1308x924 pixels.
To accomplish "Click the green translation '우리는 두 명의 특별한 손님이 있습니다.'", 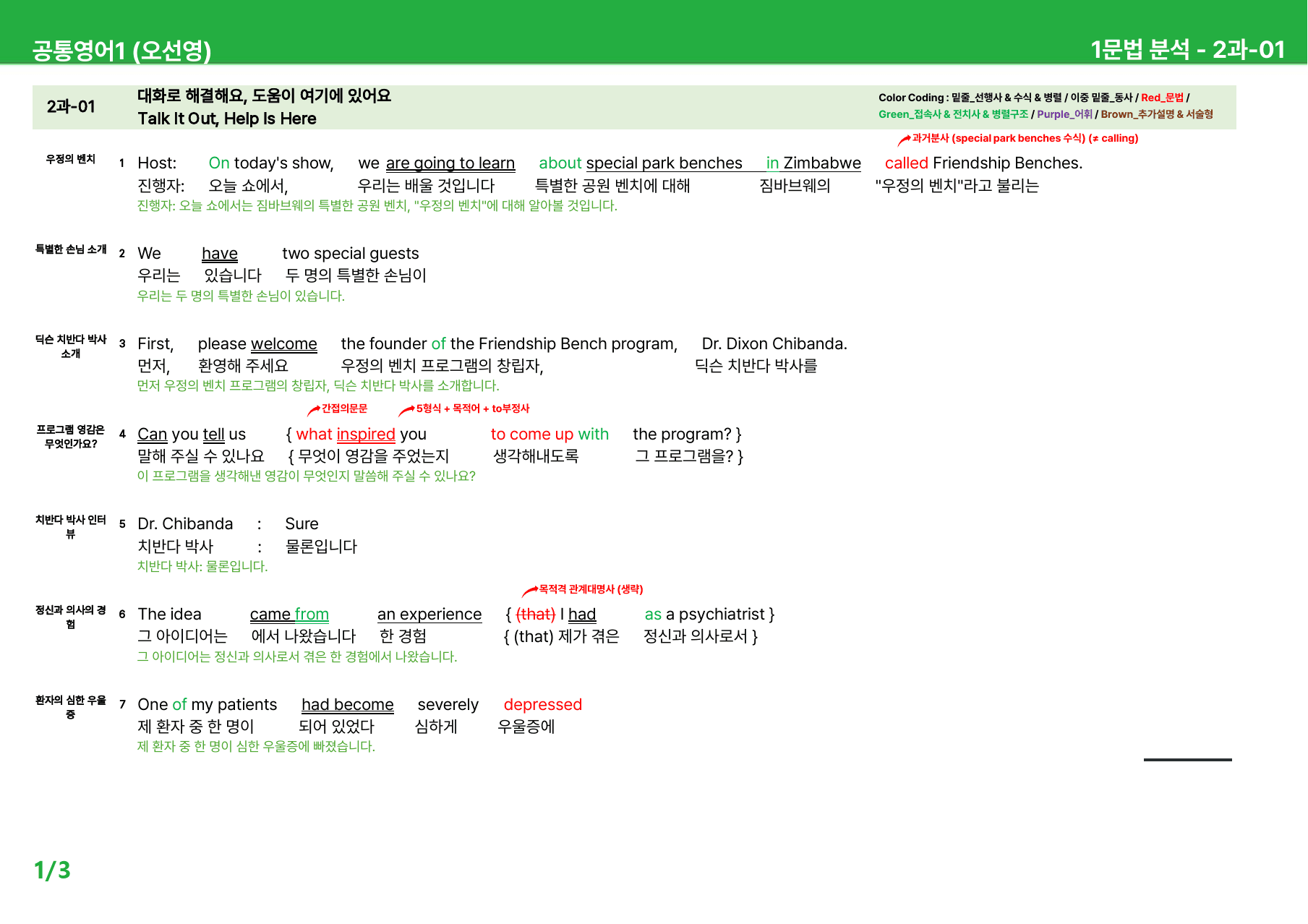I will coord(241,296).
